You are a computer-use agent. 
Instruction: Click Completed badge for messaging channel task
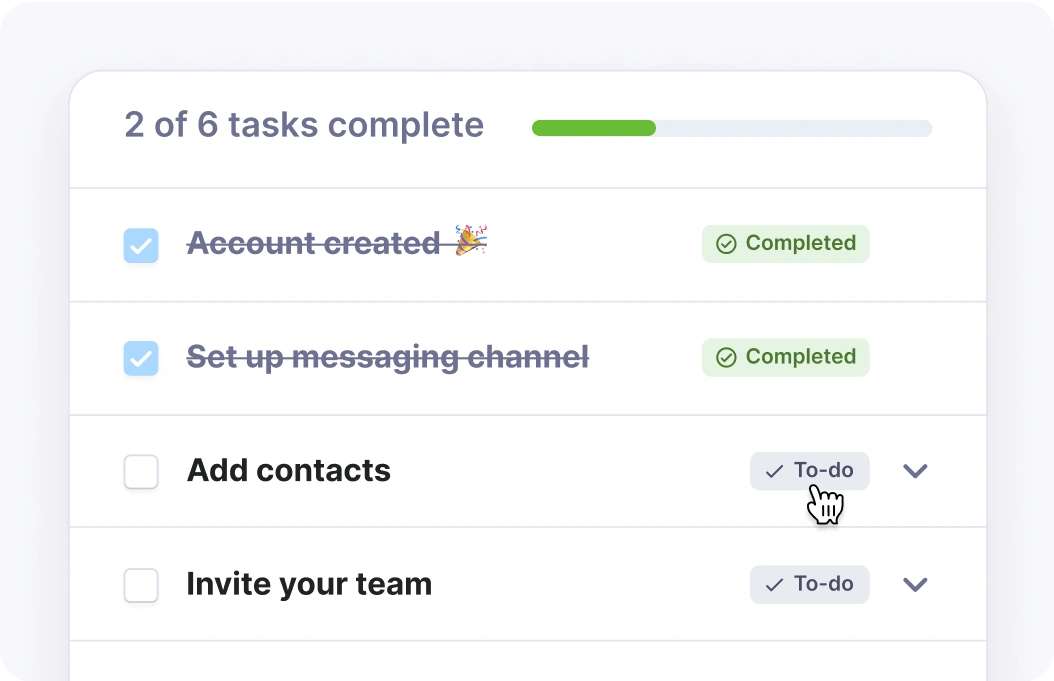click(x=785, y=357)
